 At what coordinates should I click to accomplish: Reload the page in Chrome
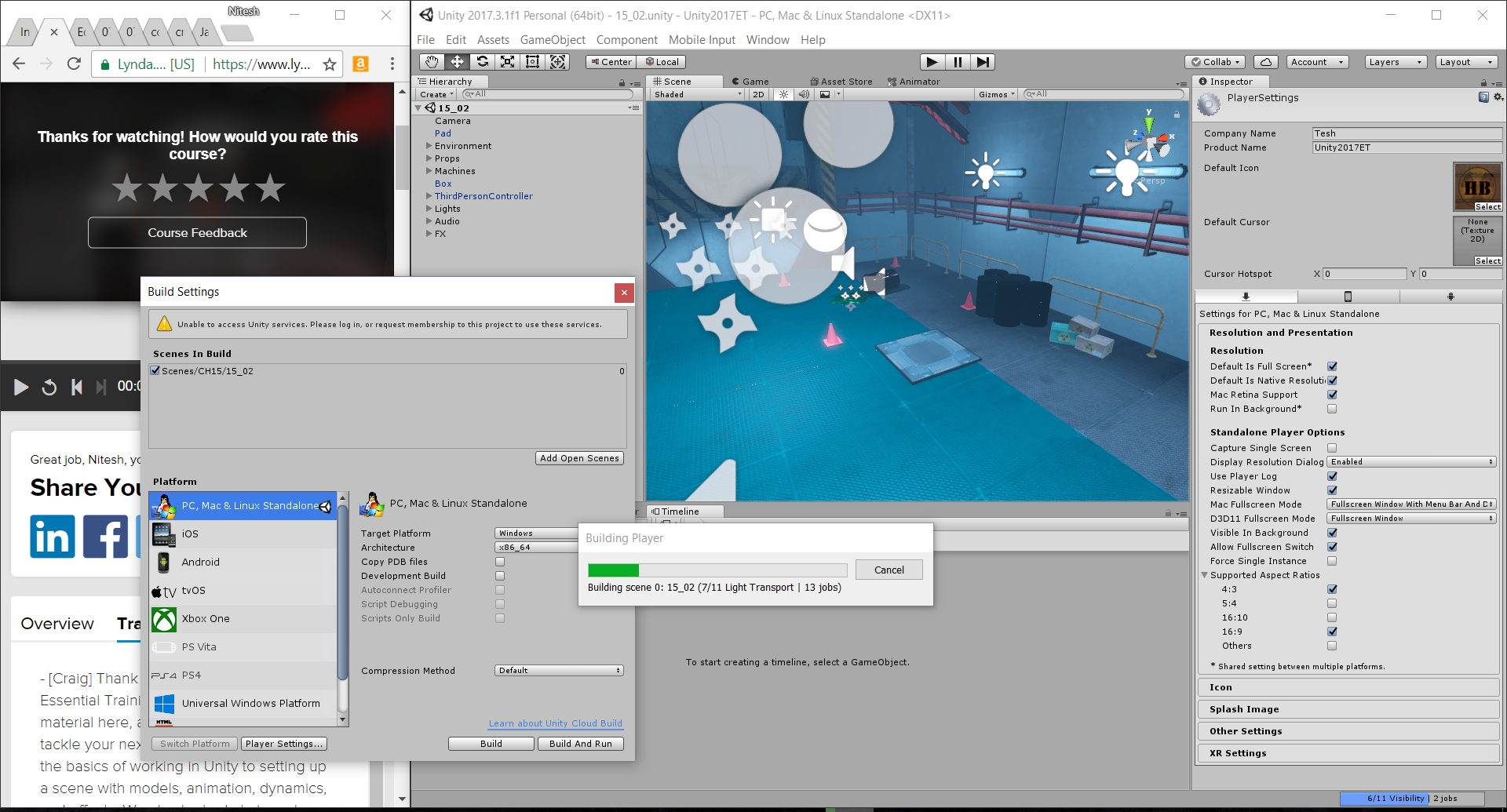click(74, 64)
